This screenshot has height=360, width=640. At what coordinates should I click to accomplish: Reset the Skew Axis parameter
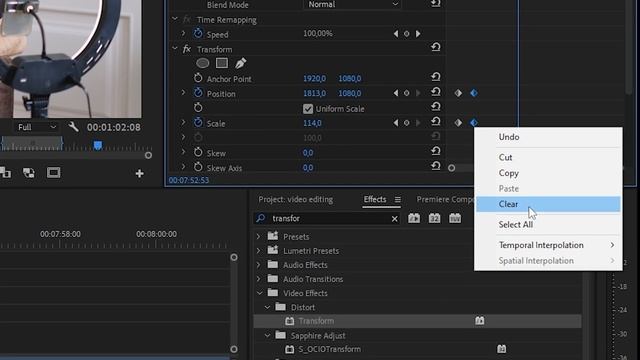(x=436, y=166)
